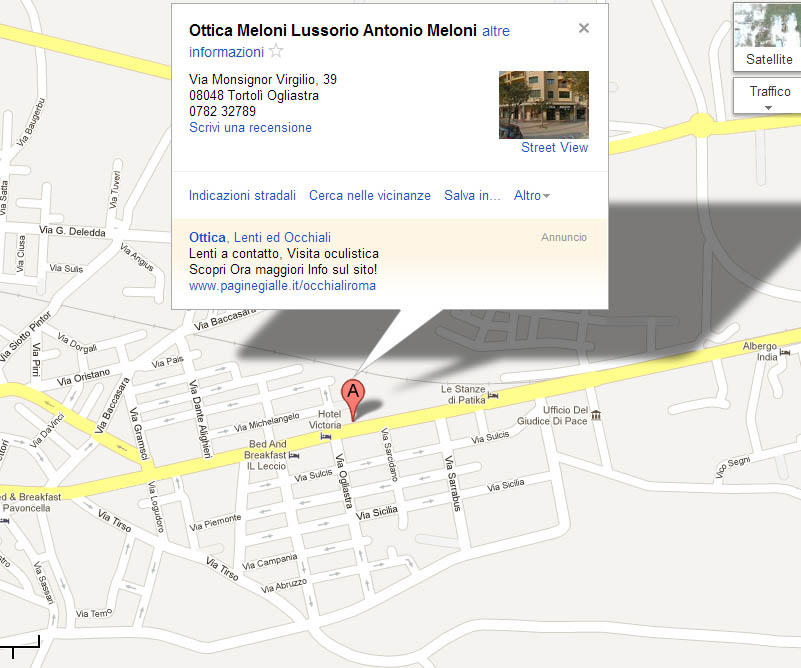Click the 'Via G. Deledda' street label

pos(72,231)
